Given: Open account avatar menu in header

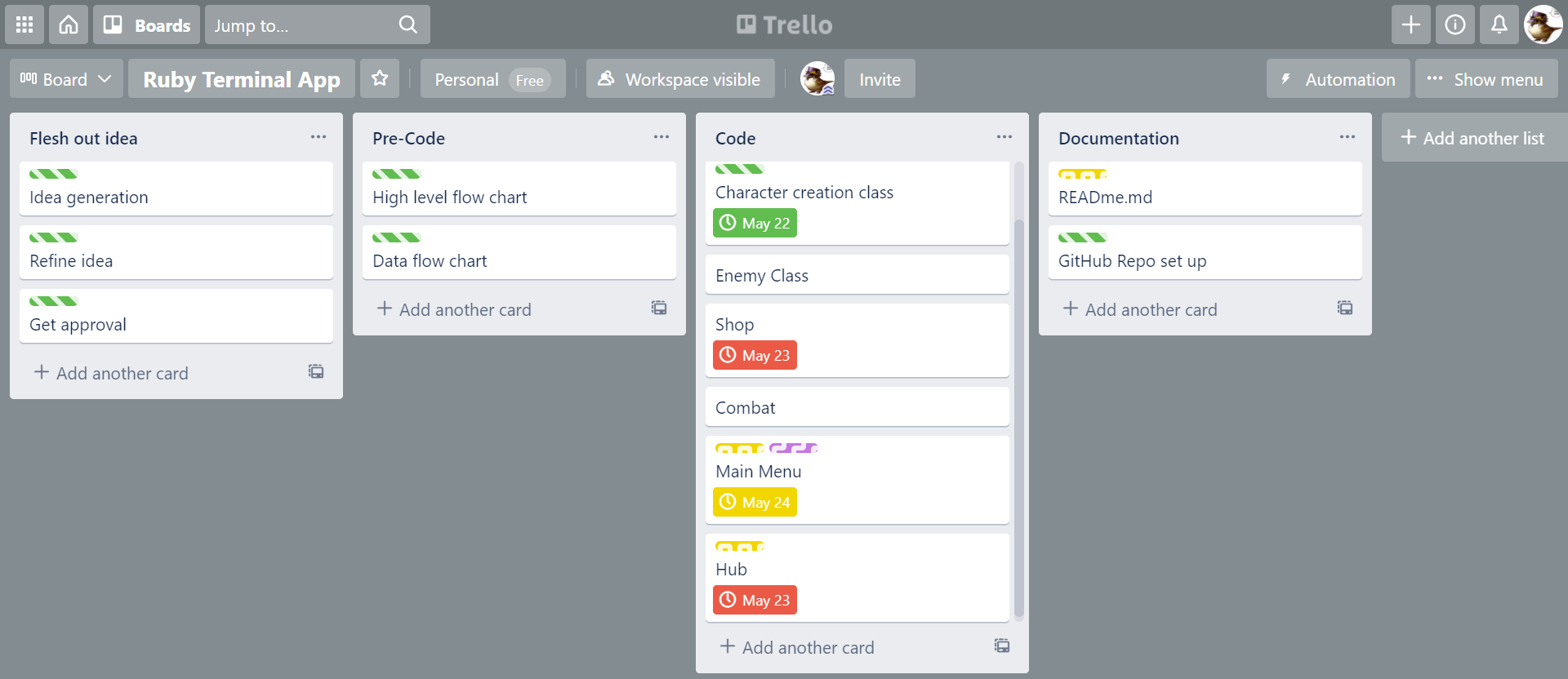Looking at the screenshot, I should coord(1543,24).
